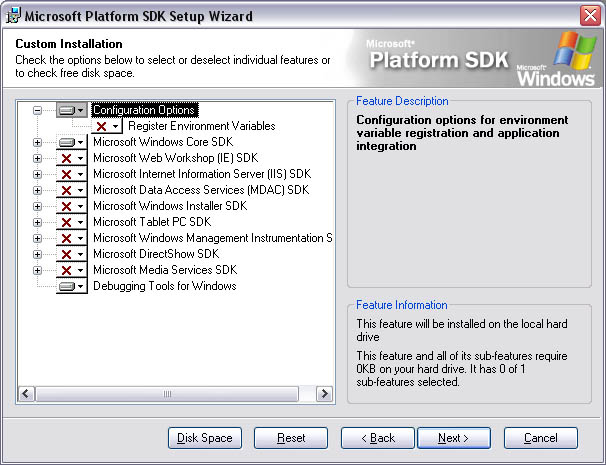
Task: Close the Platform SDK Setup Wizard window
Action: tap(590, 16)
